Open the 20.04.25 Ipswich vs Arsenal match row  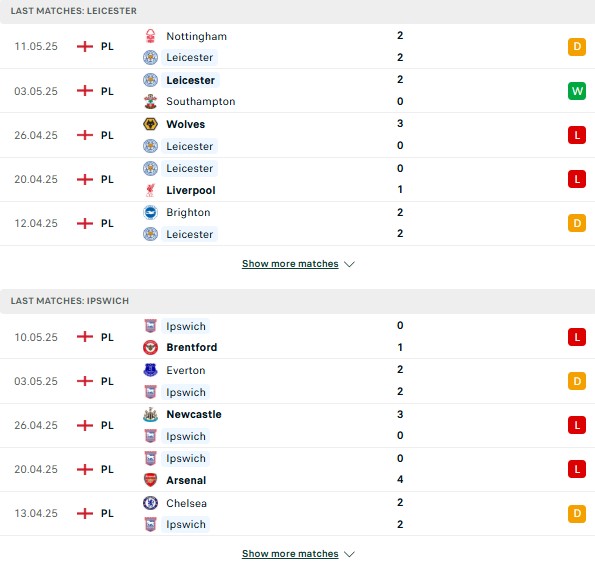click(298, 469)
